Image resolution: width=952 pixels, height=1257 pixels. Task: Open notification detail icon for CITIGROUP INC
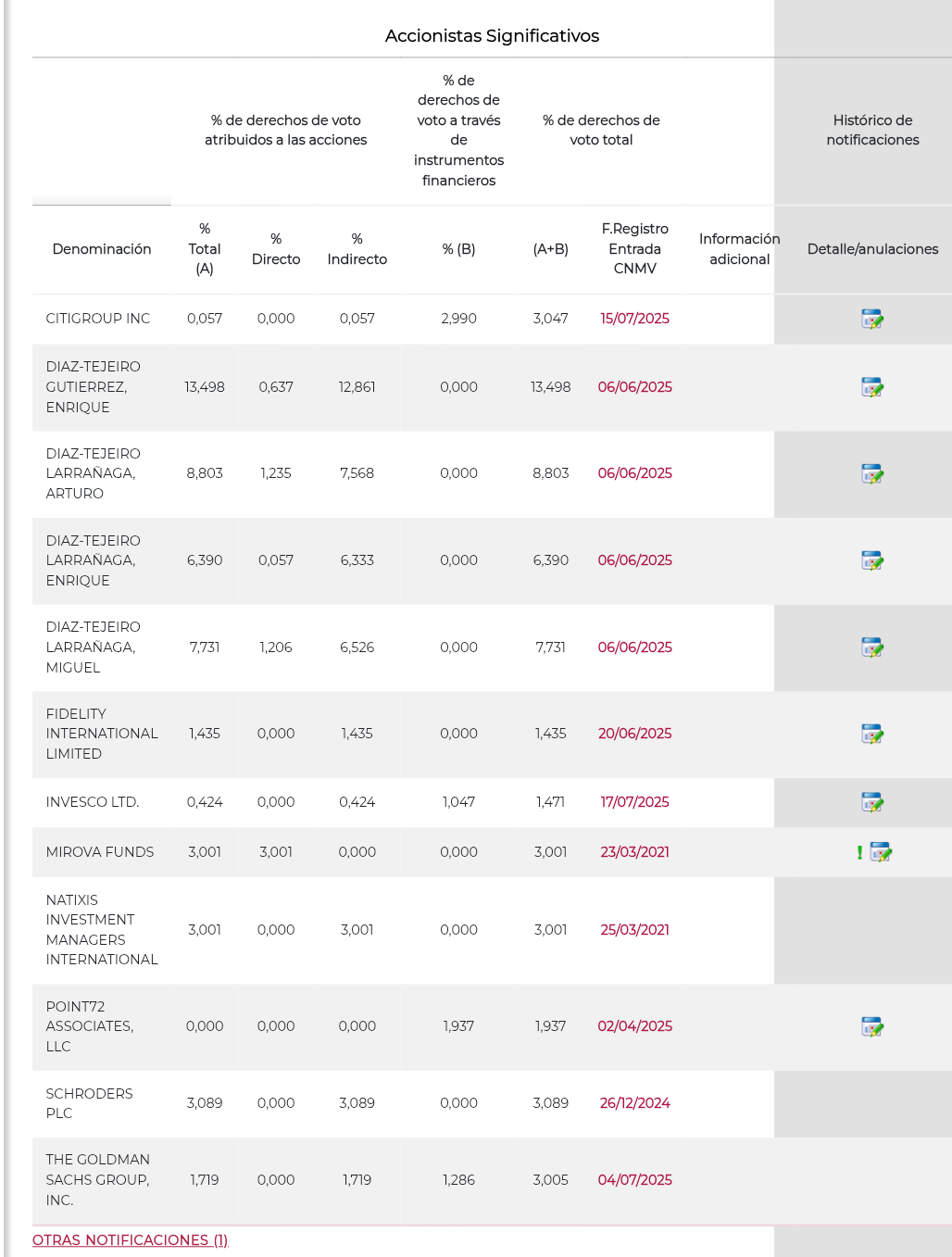point(872,320)
